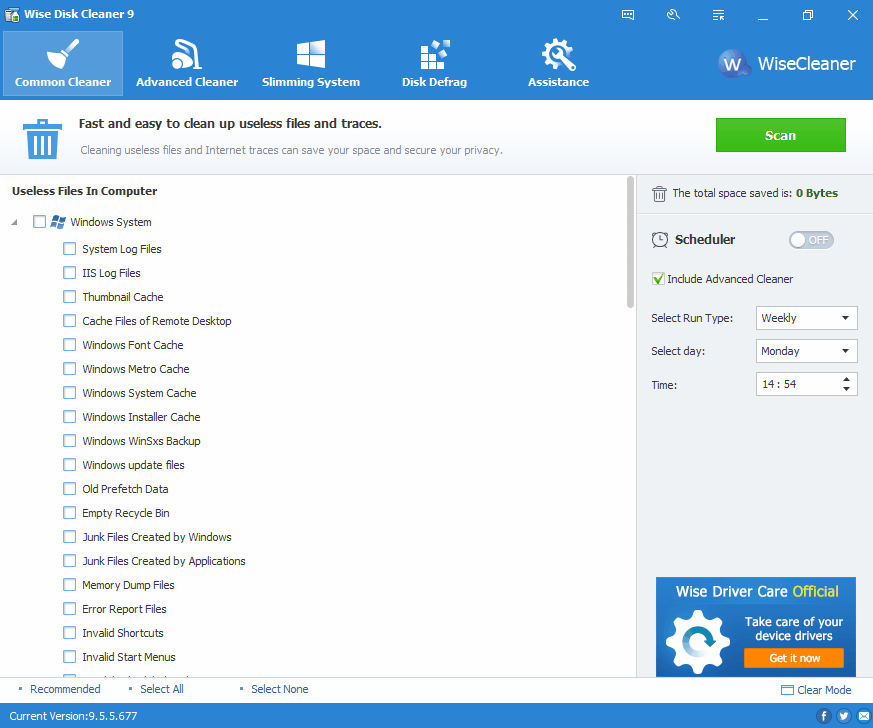The image size is (873, 728).
Task: Click Wise Driver Care Official banner title
Action: (x=757, y=591)
